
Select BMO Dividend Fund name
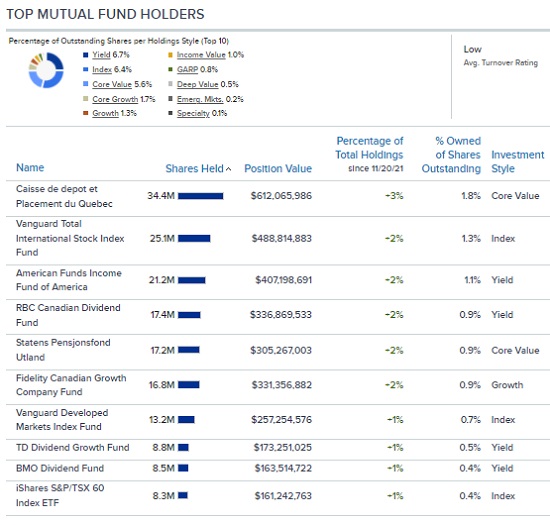point(60,468)
